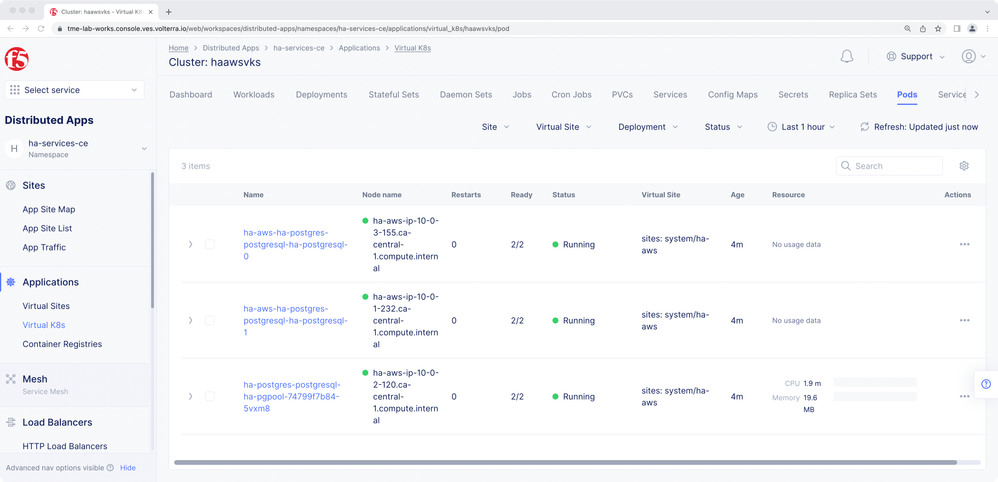The image size is (998, 482).
Task: Tick the pgpool pod row checkbox
Action: [210, 397]
